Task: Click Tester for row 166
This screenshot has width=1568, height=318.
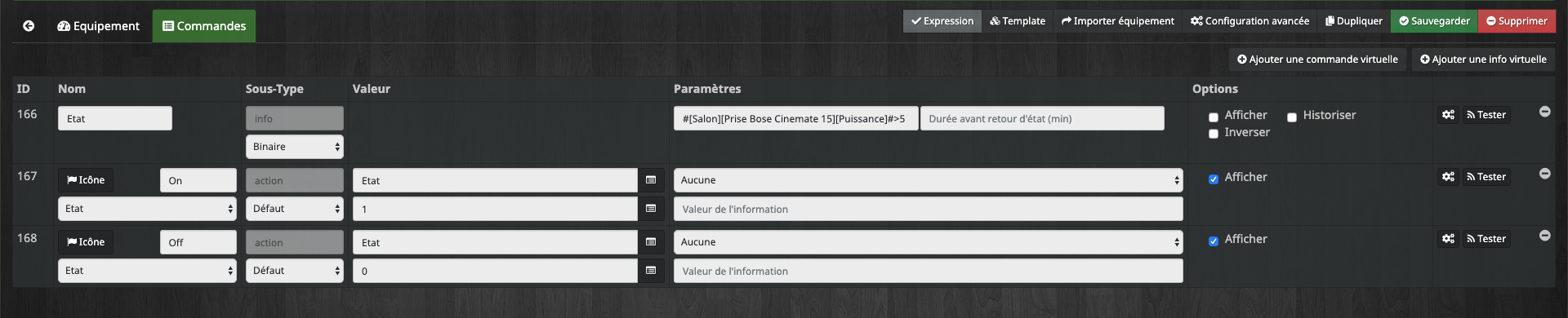Action: (x=1486, y=115)
